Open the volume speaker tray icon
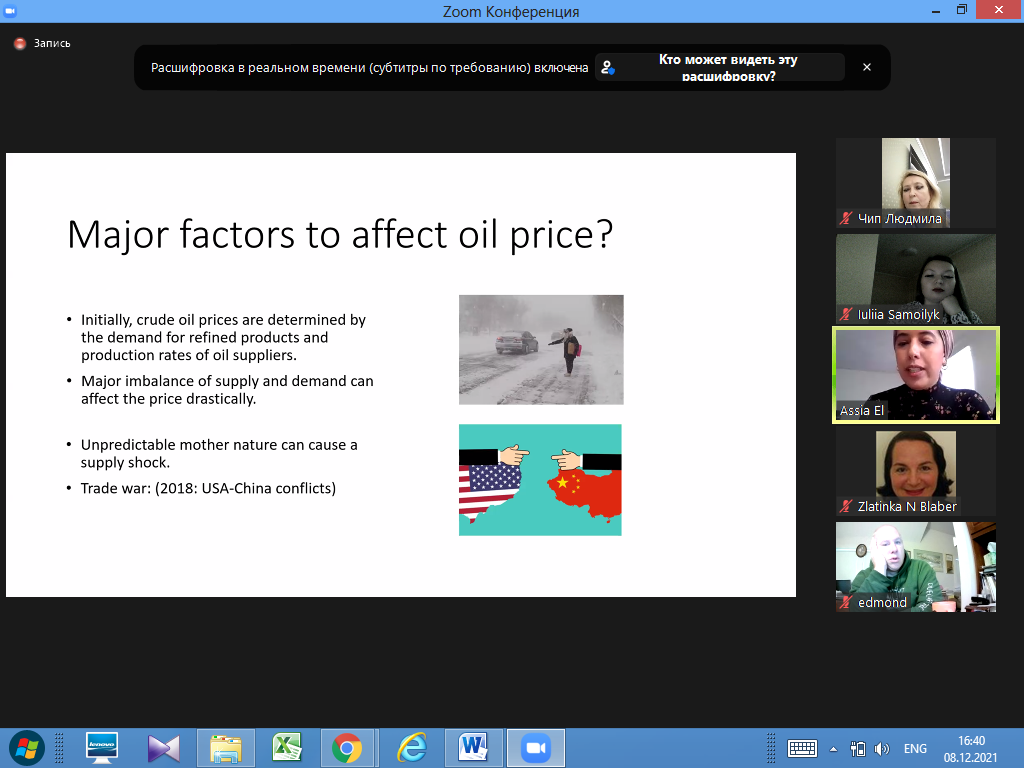Screen dimensions: 1024x768 click(x=882, y=748)
